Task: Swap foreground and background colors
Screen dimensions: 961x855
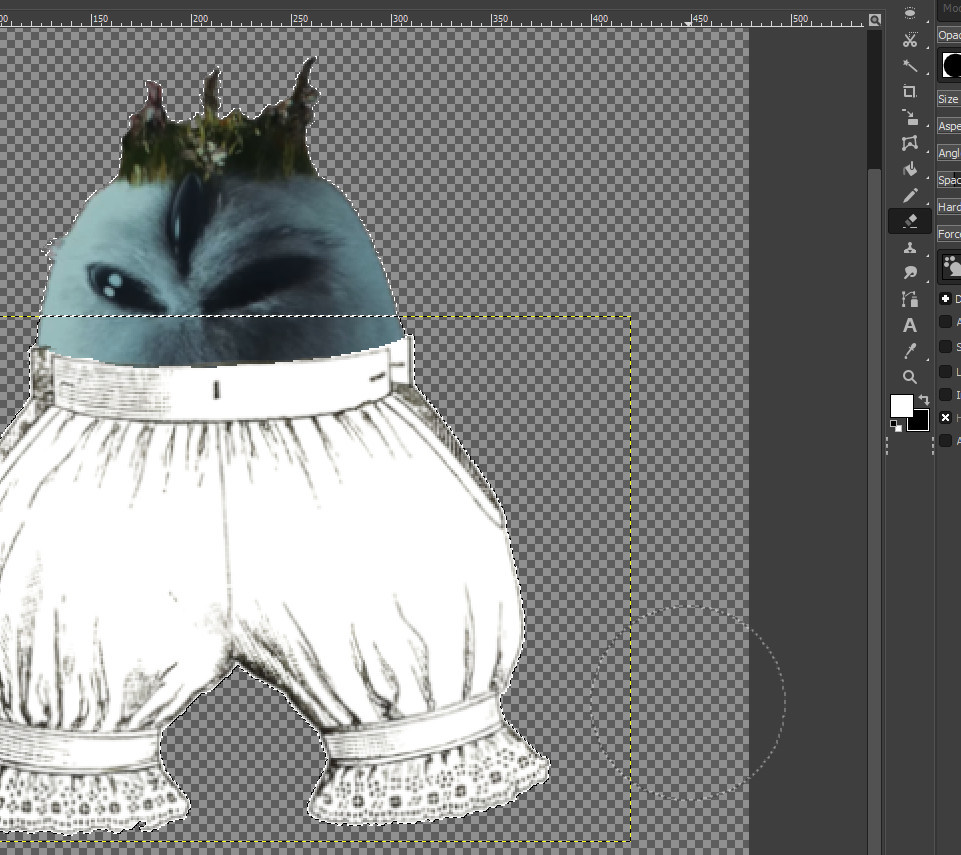Action: click(924, 400)
